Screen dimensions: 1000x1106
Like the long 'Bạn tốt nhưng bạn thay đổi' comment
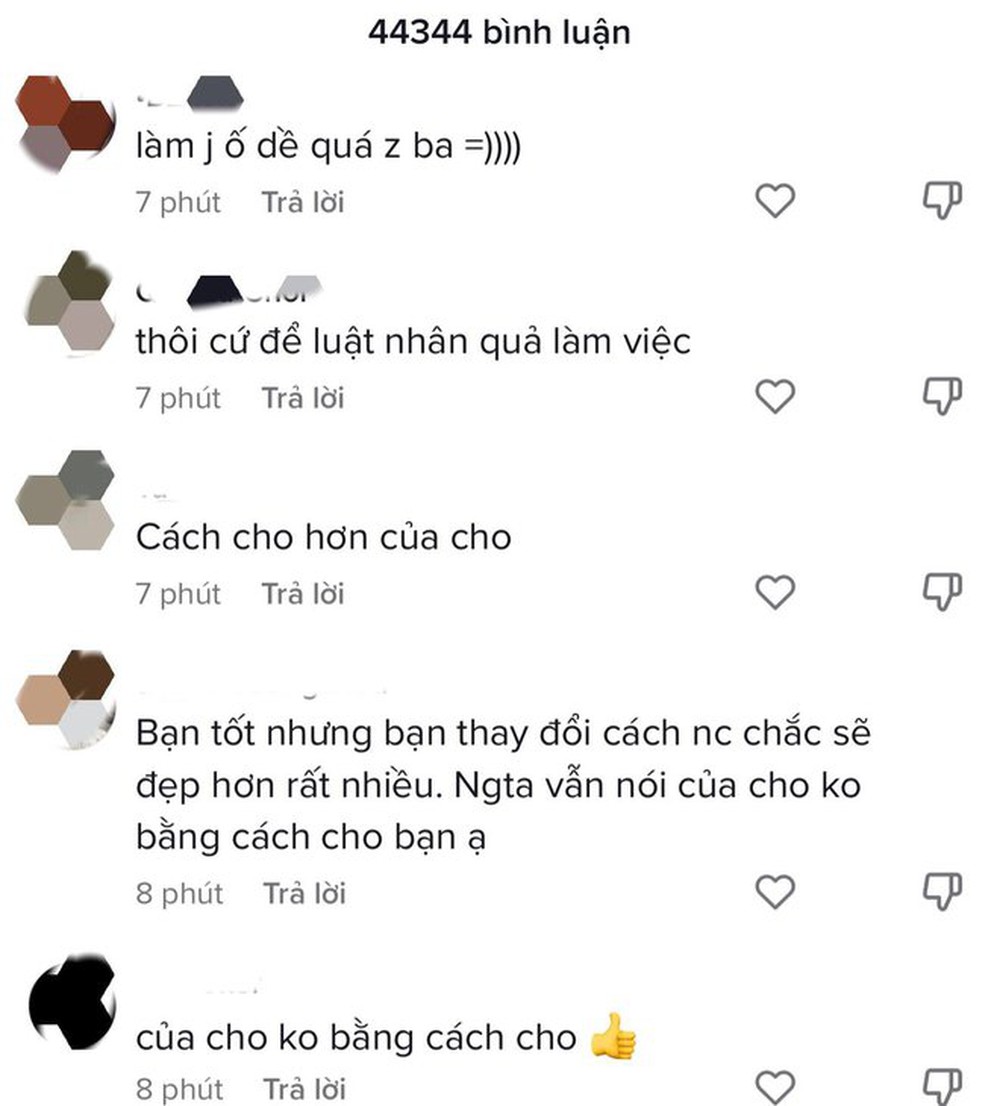[x=775, y=892]
